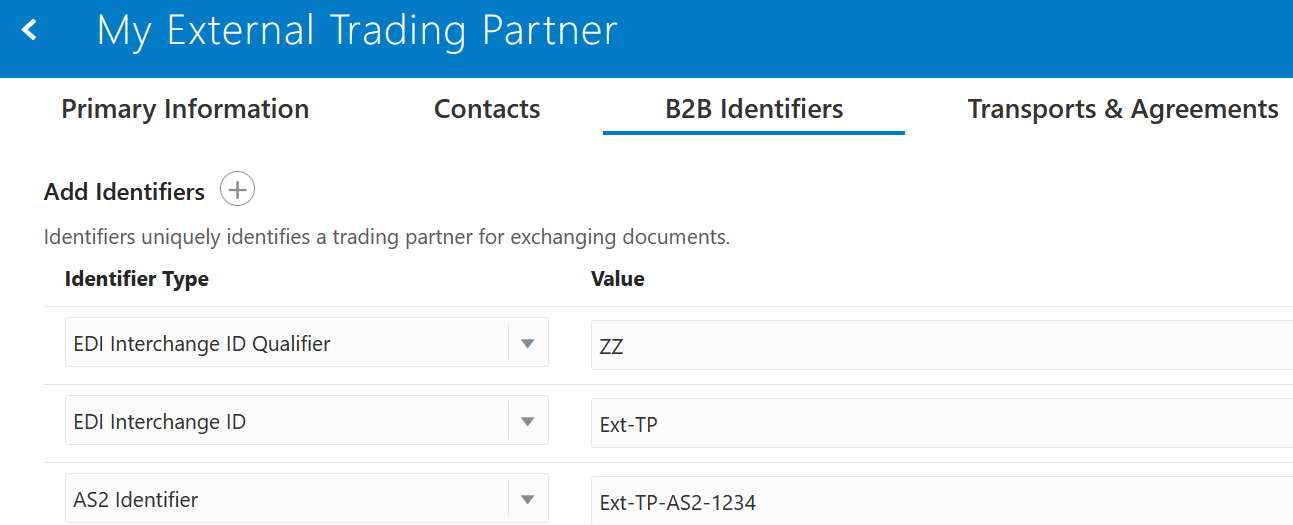Image resolution: width=1293 pixels, height=525 pixels.
Task: Click the identifiers description text
Action: pos(387,238)
